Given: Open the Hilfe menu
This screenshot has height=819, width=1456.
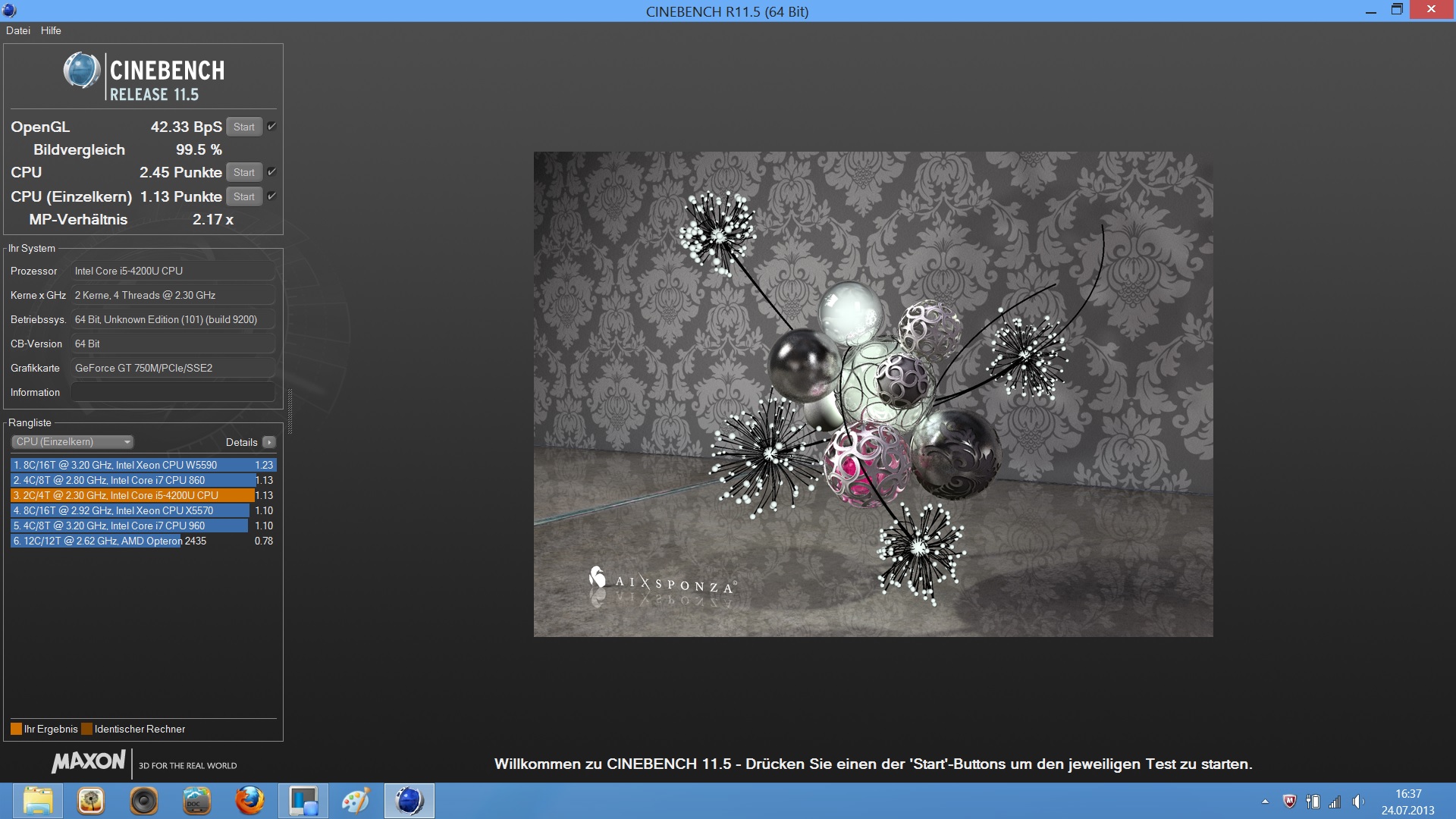Looking at the screenshot, I should tap(51, 30).
